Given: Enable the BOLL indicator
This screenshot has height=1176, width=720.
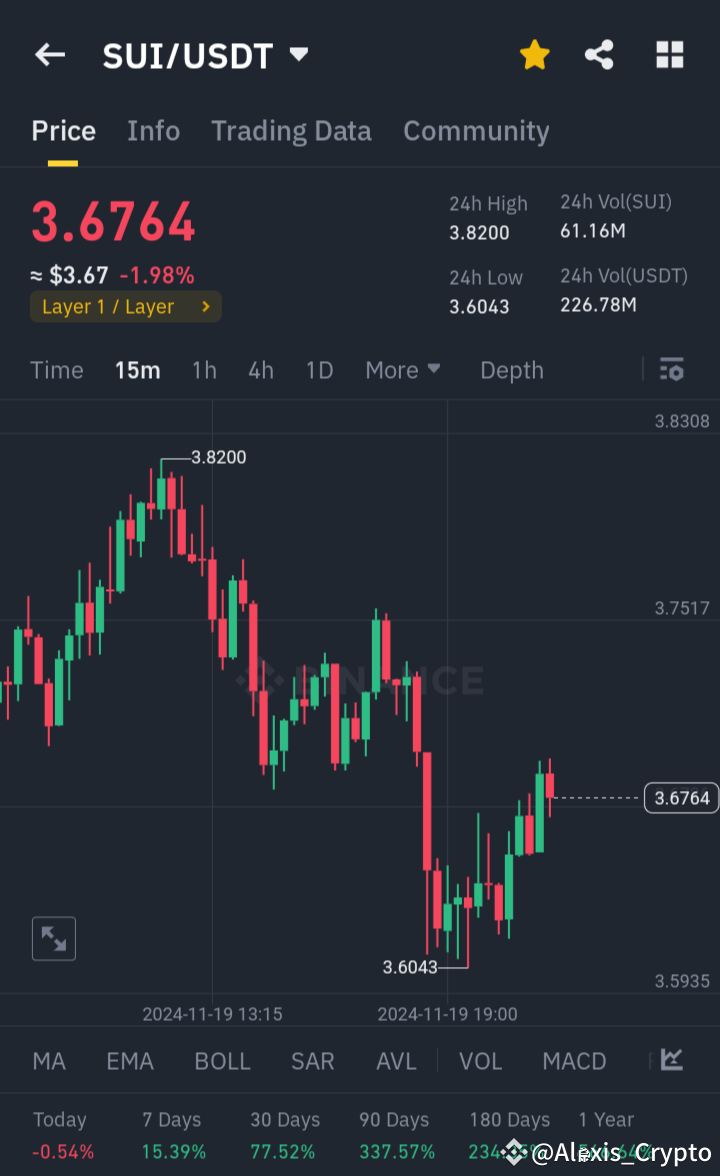Looking at the screenshot, I should point(222,1060).
